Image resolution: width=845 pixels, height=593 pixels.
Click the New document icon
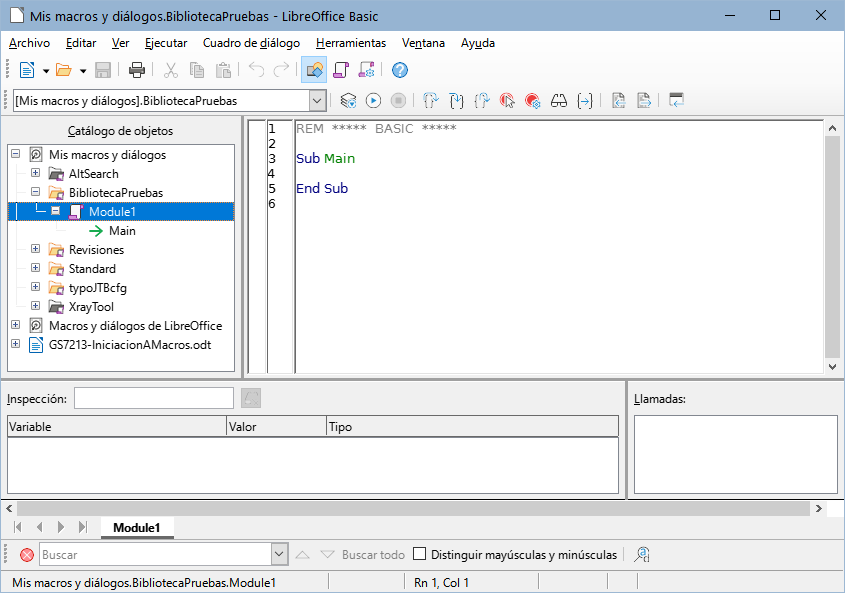[x=27, y=70]
